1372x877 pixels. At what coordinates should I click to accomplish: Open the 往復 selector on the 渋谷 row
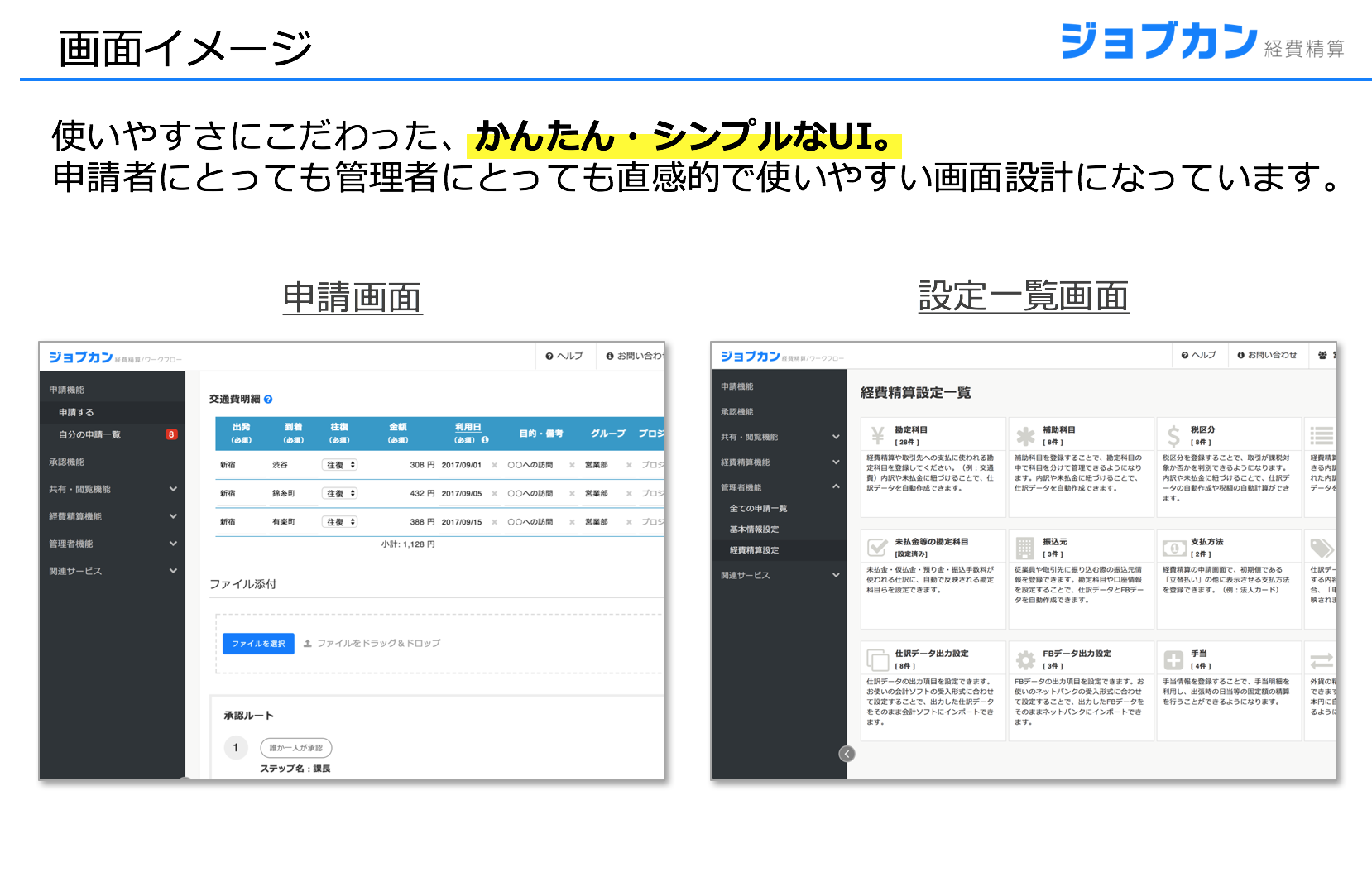tap(339, 465)
